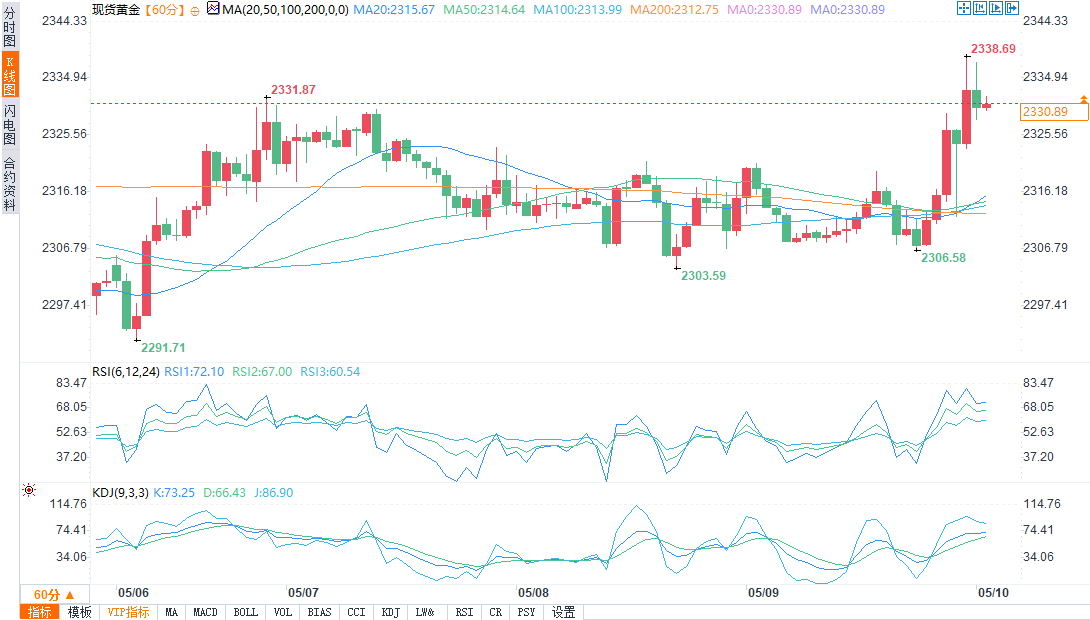Click the KDJ(9,3,3) panel label
The height and width of the screenshot is (620, 1090).
coord(120,493)
